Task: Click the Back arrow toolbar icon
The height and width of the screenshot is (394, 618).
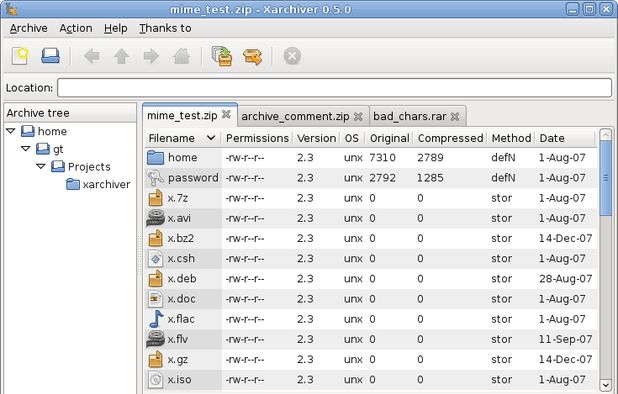Action: (91, 56)
